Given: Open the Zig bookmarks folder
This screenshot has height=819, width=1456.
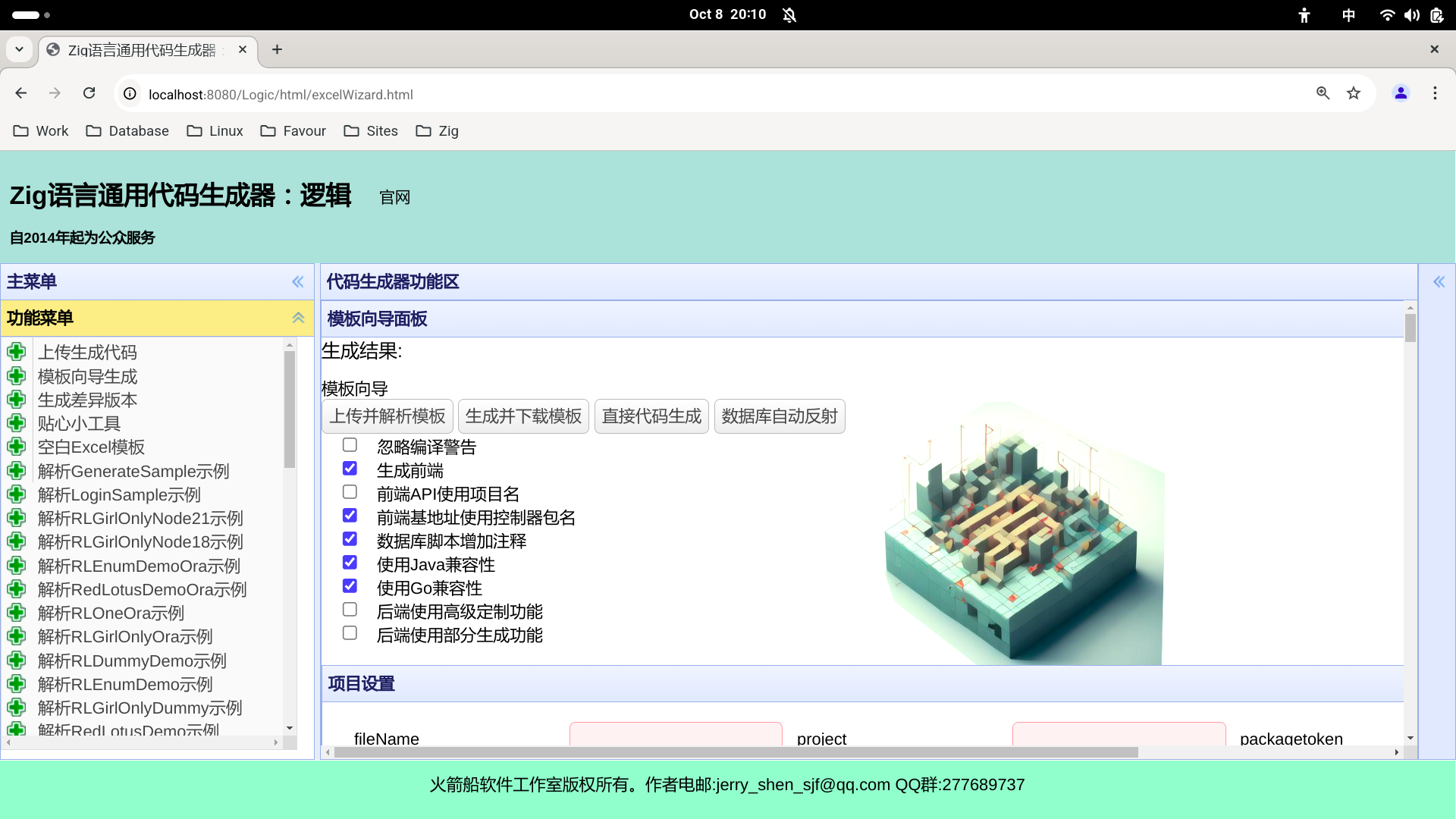Looking at the screenshot, I should tap(438, 130).
